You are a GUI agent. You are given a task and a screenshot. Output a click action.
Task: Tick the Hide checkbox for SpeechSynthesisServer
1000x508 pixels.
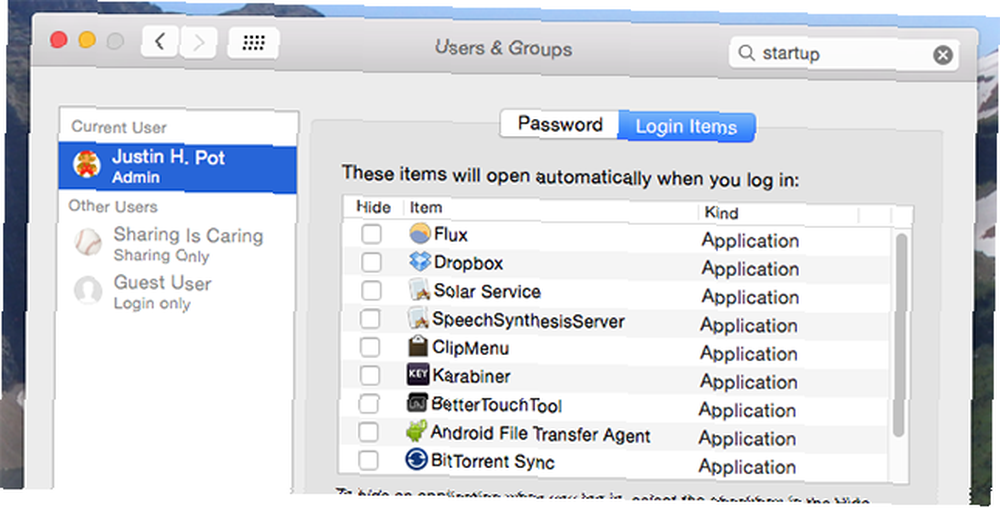pyautogui.click(x=370, y=319)
